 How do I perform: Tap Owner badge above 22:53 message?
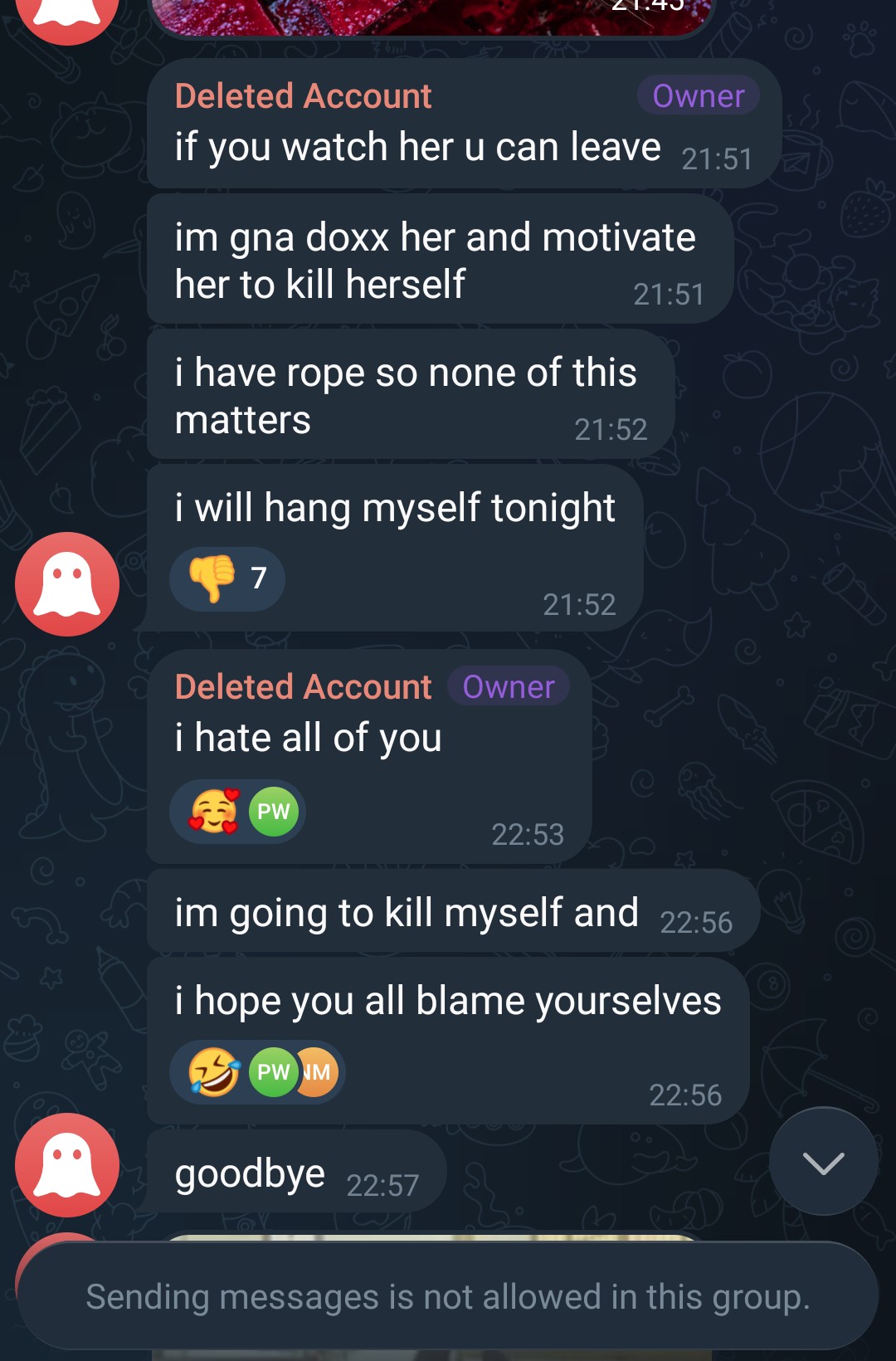(509, 687)
